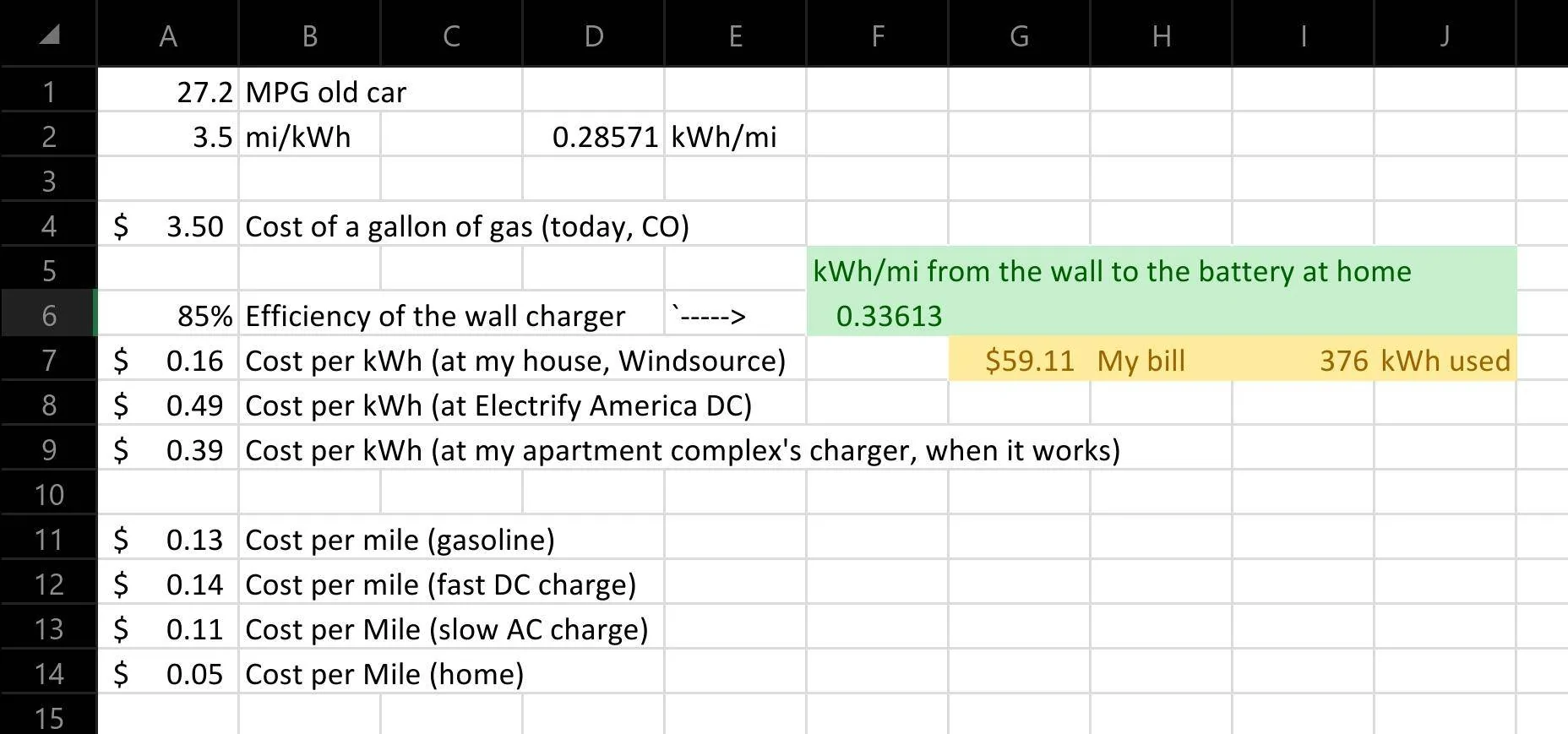Select cell with 376 value
Viewport: 1568px width, 734px height.
[1304, 359]
